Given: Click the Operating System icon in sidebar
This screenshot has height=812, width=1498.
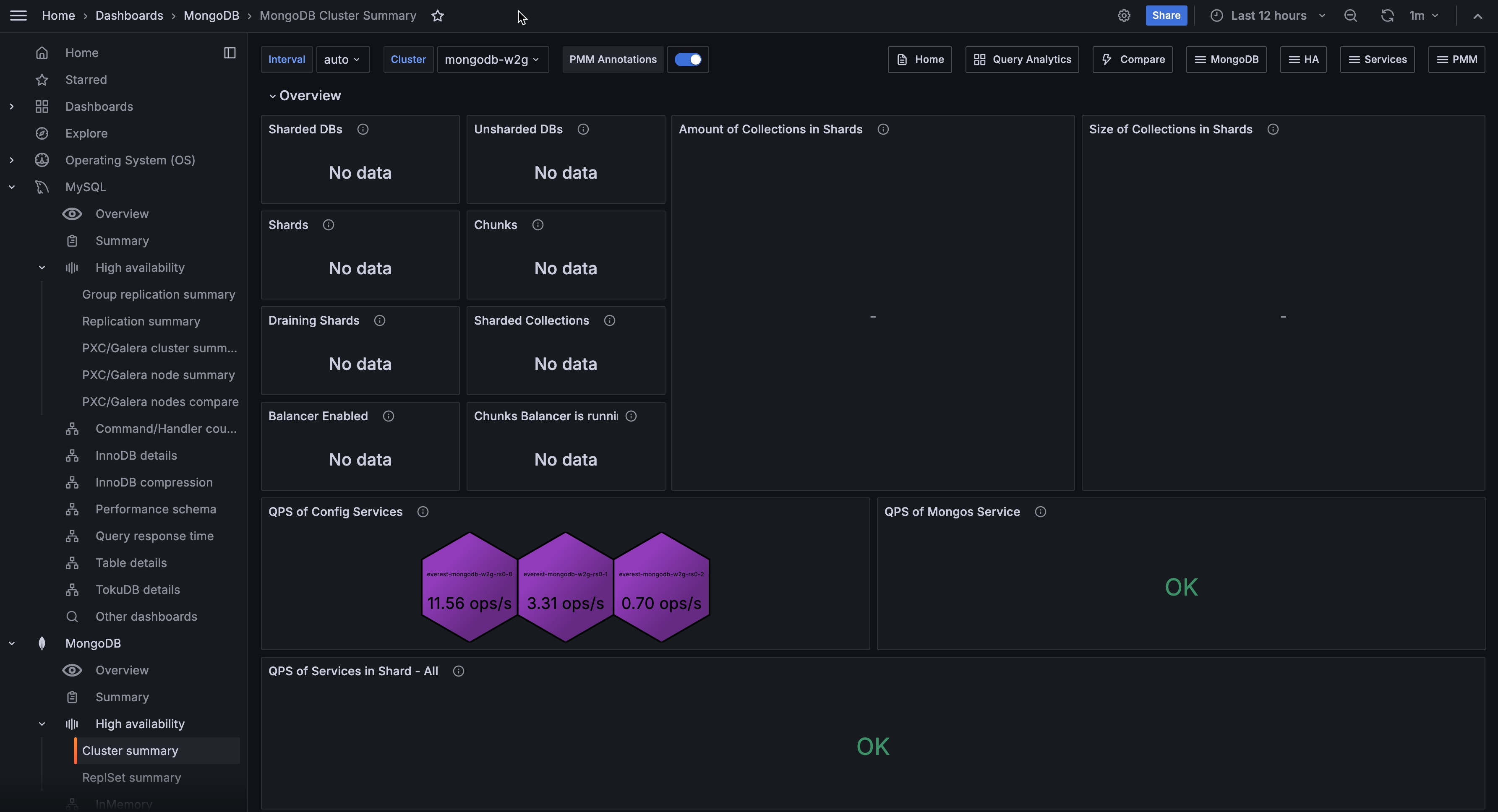Looking at the screenshot, I should point(42,160).
